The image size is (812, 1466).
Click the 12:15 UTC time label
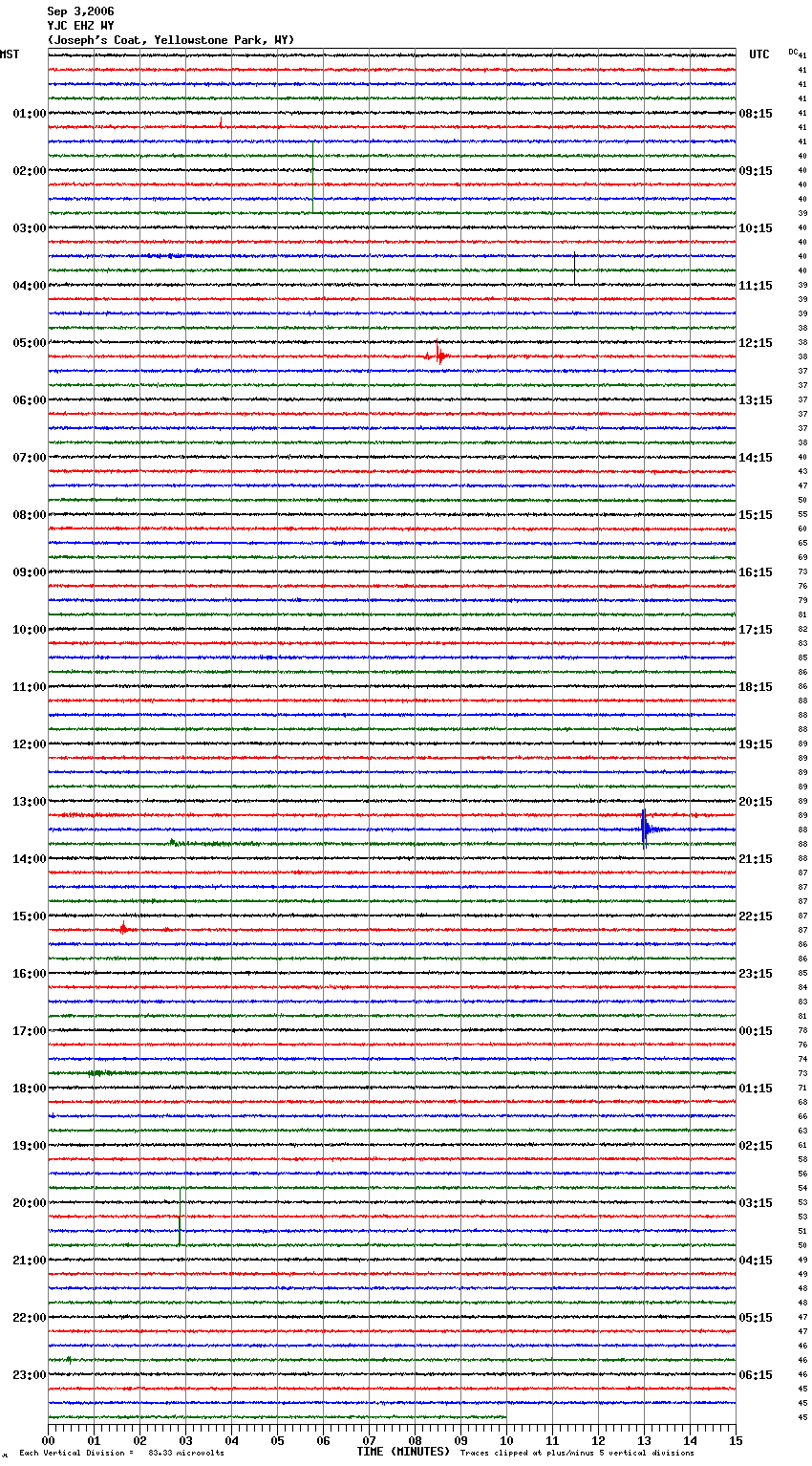point(756,343)
